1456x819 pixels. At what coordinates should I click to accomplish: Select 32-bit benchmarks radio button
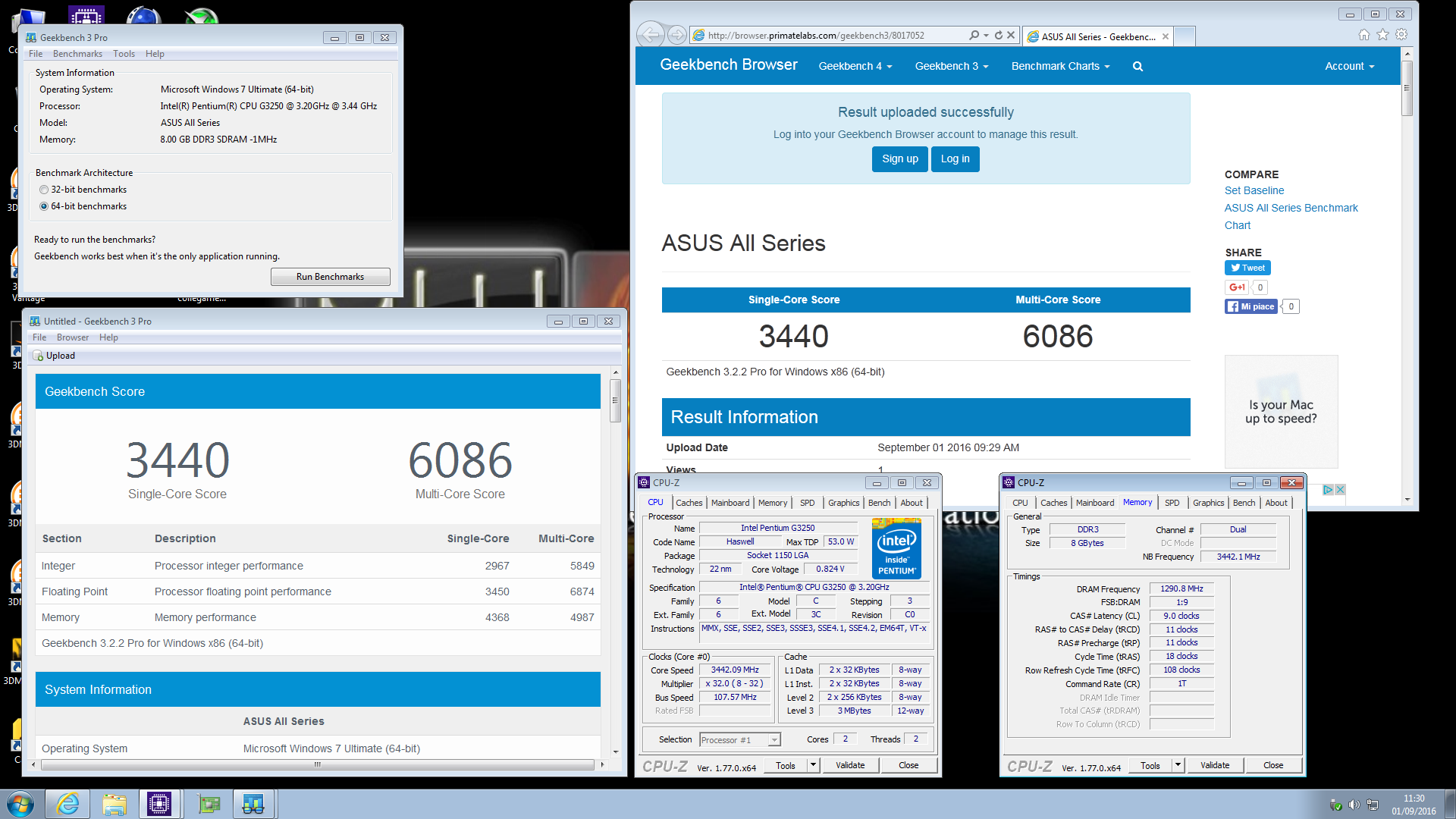[44, 190]
